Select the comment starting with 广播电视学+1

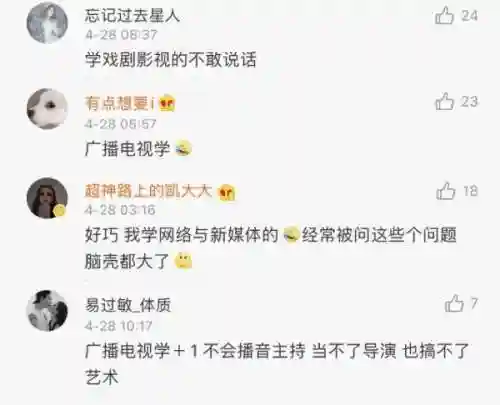[277, 364]
